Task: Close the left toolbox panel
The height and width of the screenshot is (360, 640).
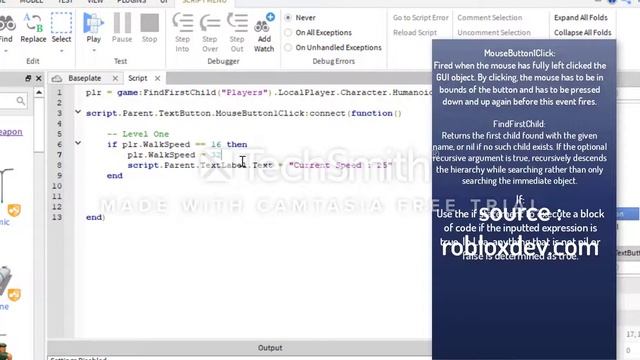Action: tap(39, 78)
